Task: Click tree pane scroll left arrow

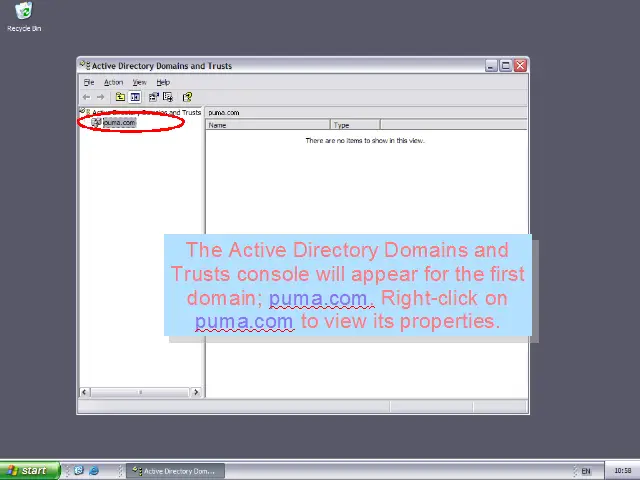Action: [x=84, y=392]
